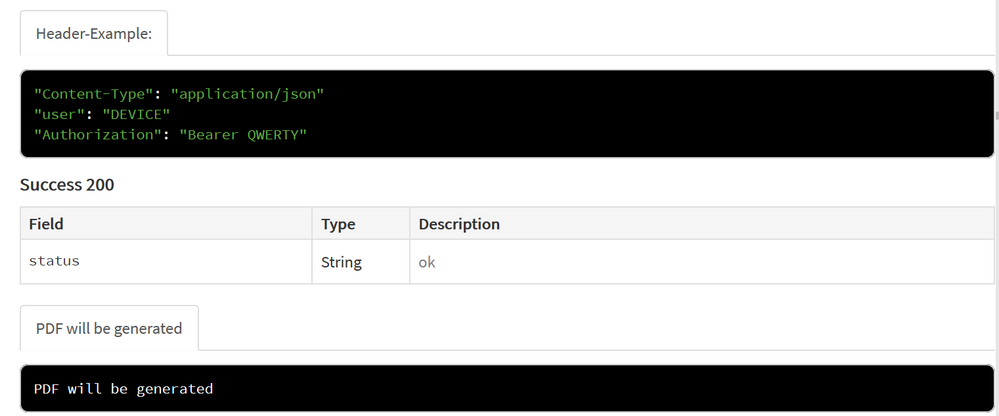Click the Success 200 heading
This screenshot has height=416, width=999.
click(x=67, y=185)
